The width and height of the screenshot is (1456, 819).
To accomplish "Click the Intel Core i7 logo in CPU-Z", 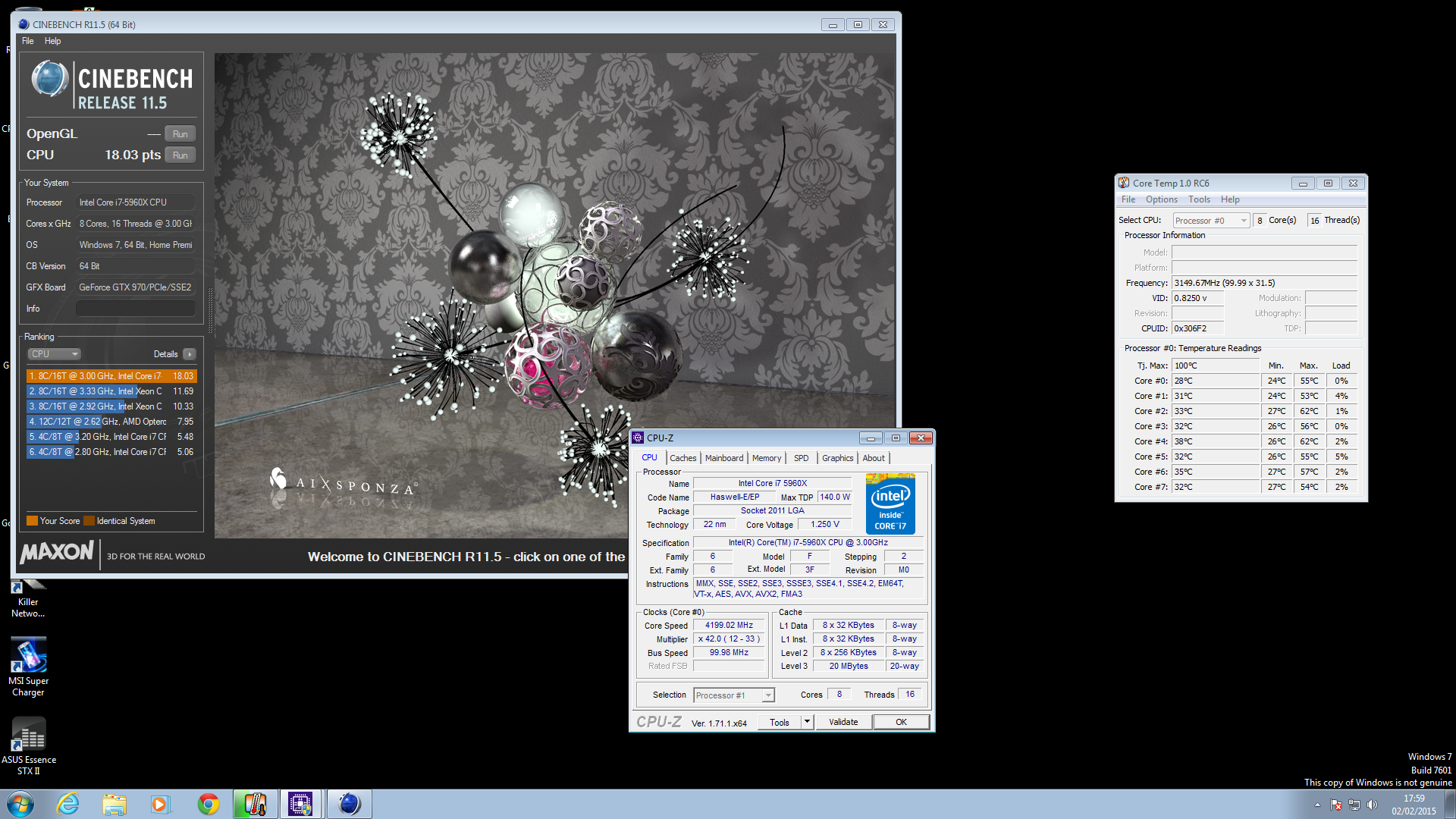I will tap(890, 504).
